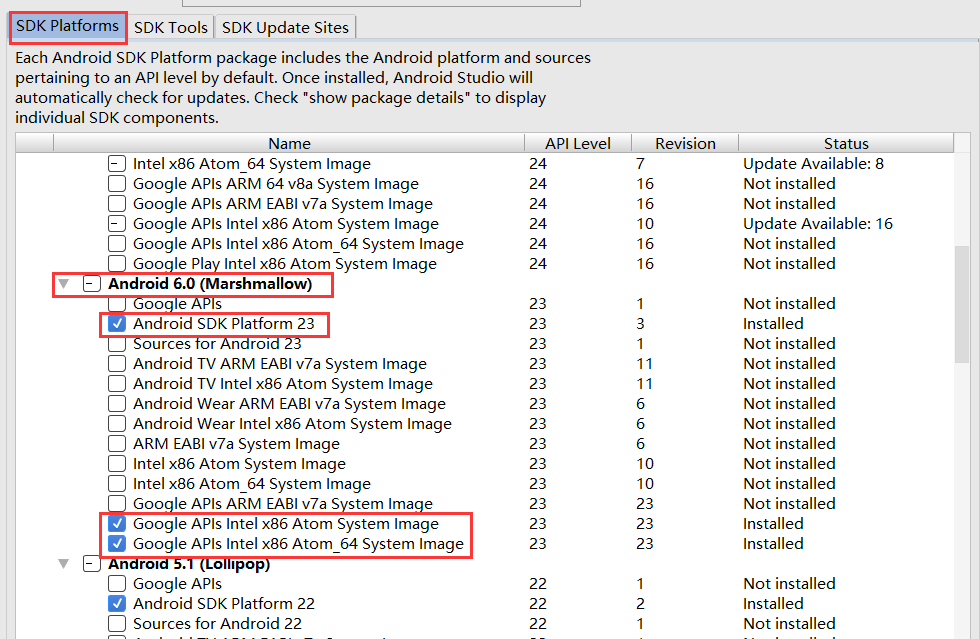980x639 pixels.
Task: Check Google APIs under Android 6.0
Action: pos(117,304)
